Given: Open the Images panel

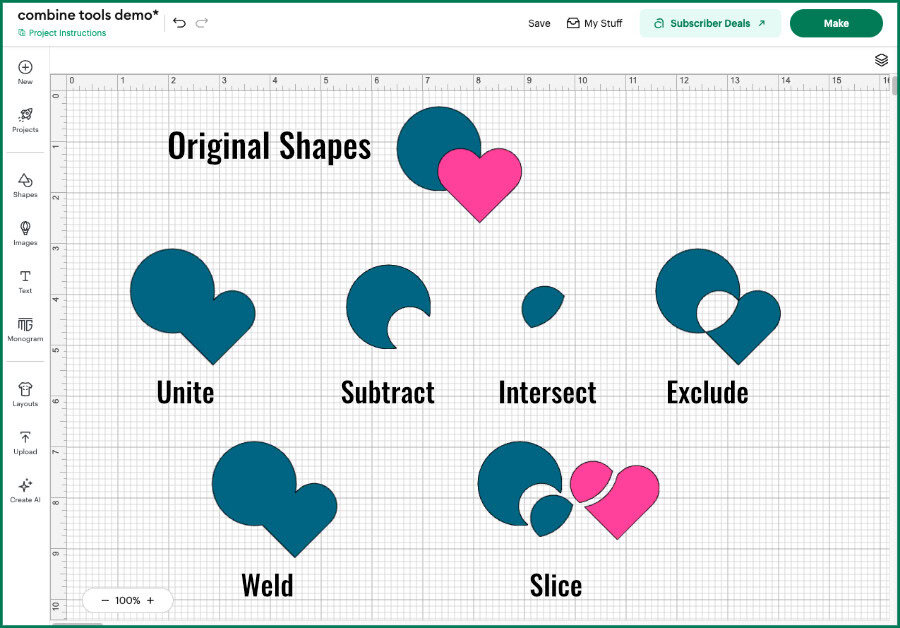Looking at the screenshot, I should [x=25, y=233].
